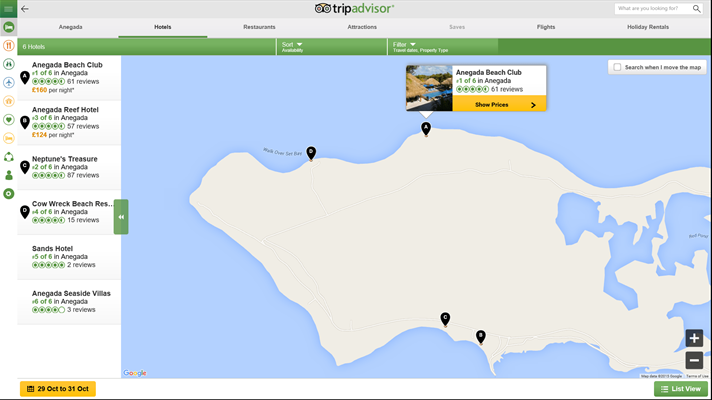Open Restaurants fork-and-knife sidebar icon

tap(9, 45)
